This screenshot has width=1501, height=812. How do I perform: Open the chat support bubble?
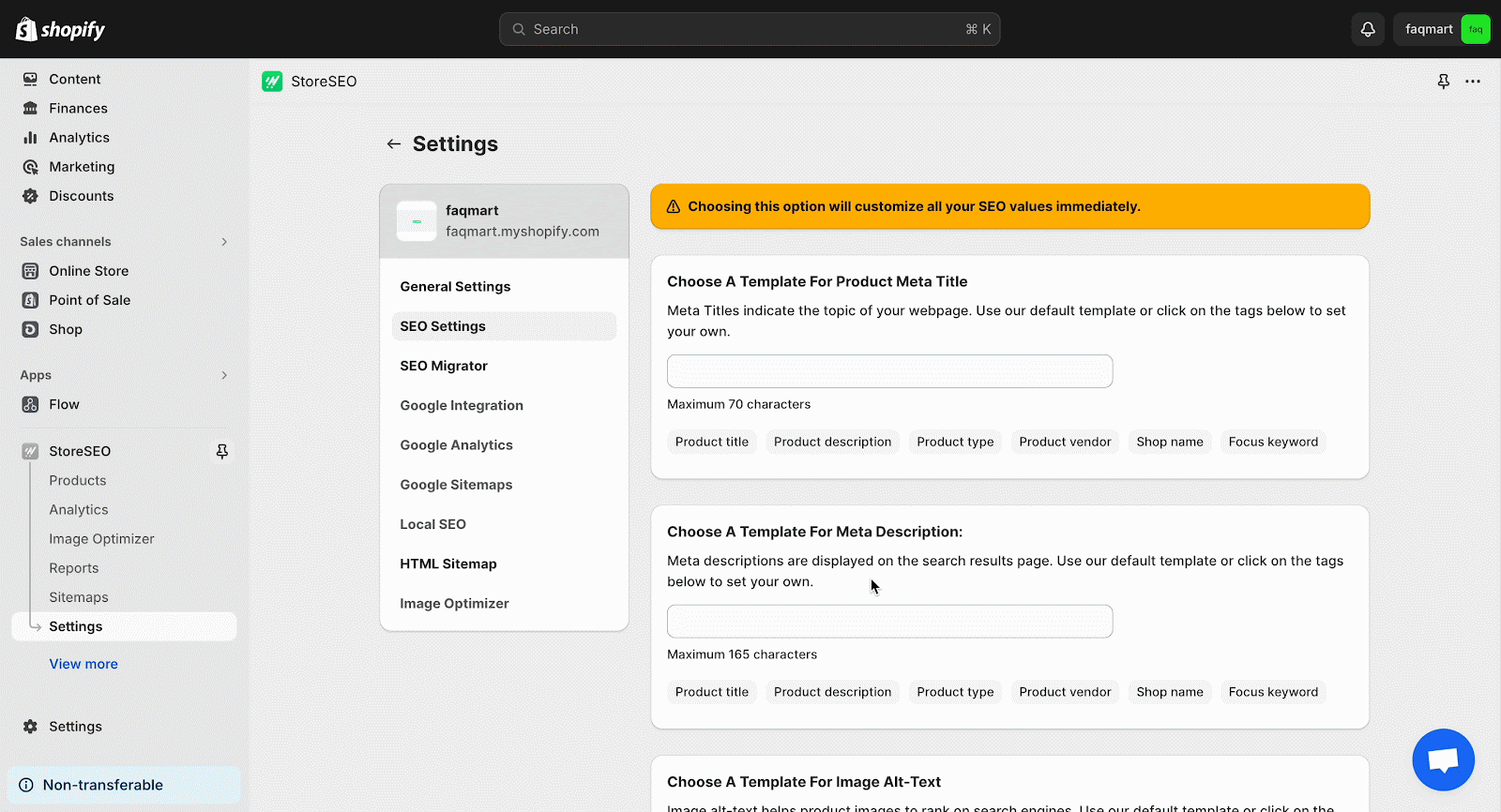(x=1443, y=759)
